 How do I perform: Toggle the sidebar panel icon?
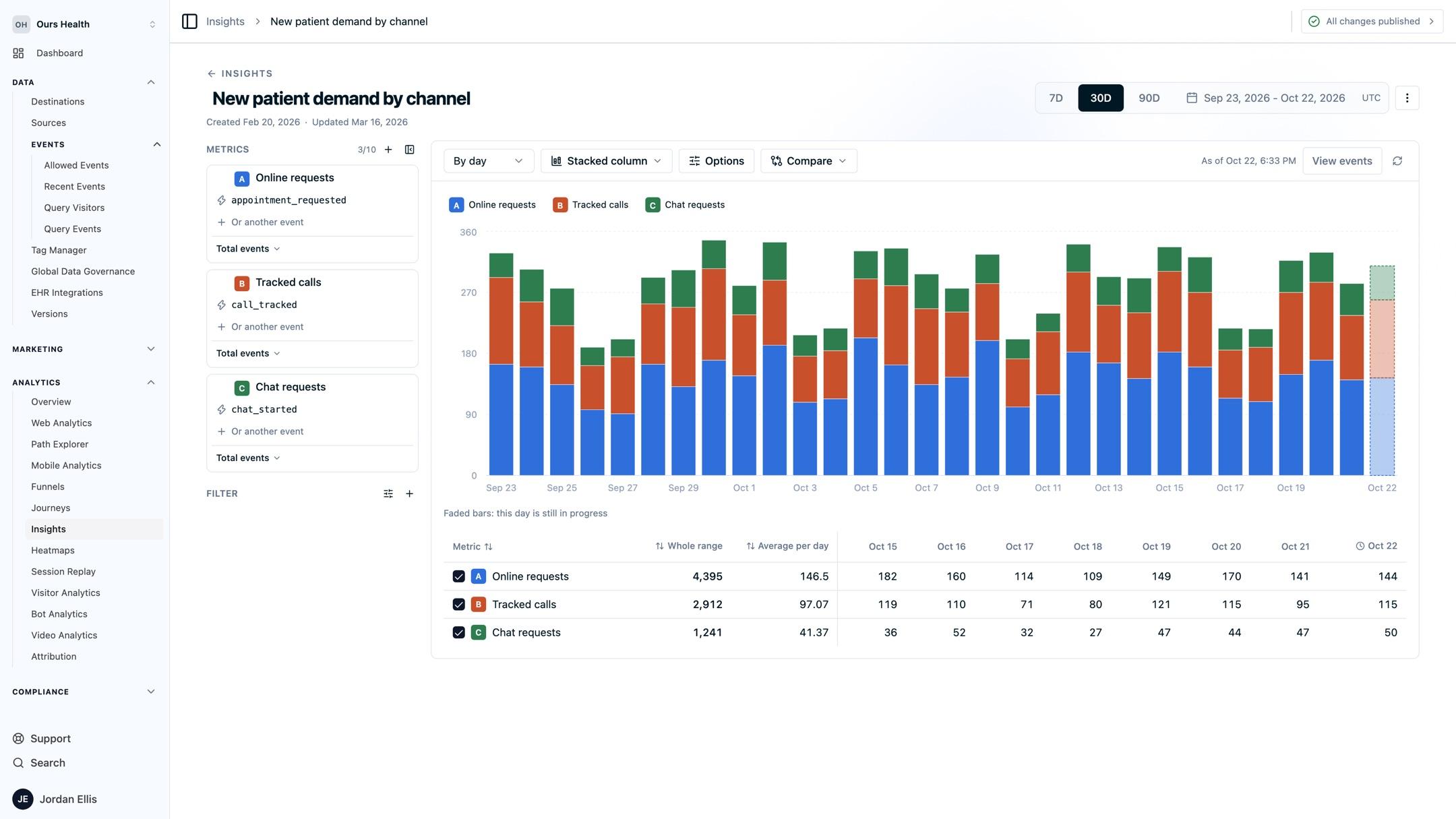(x=189, y=22)
